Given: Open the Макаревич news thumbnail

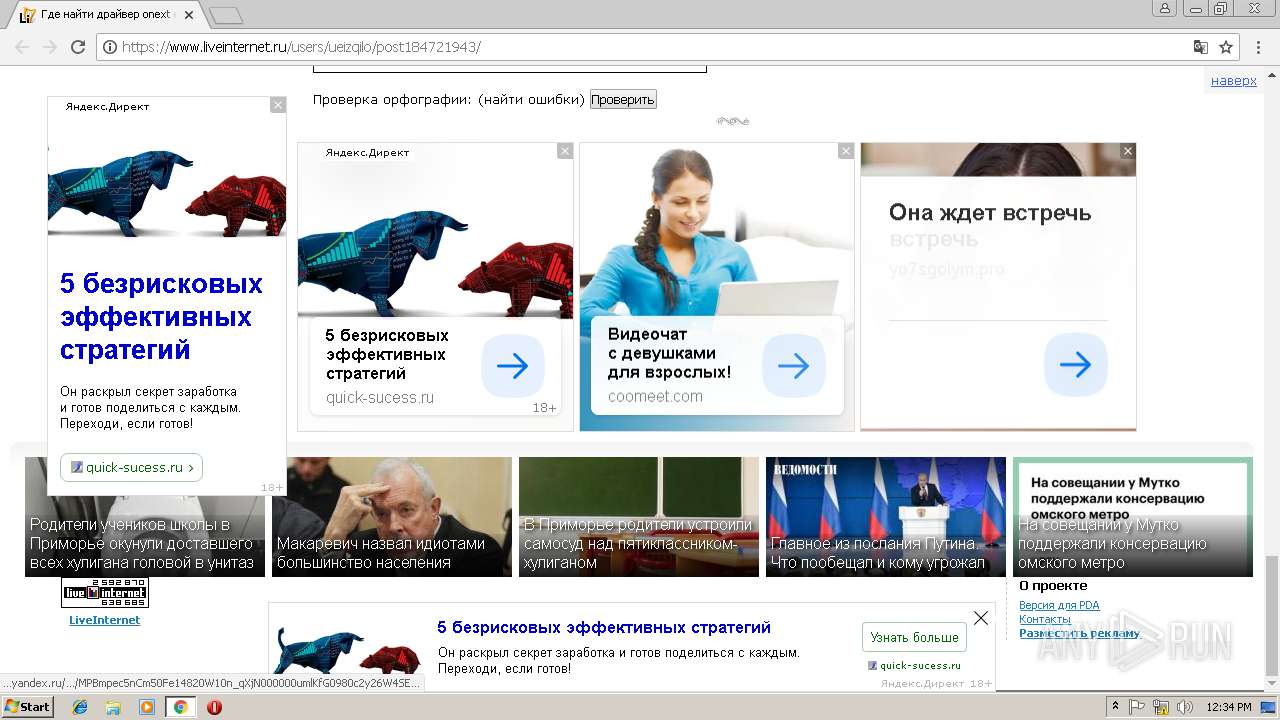Looking at the screenshot, I should pyautogui.click(x=392, y=517).
